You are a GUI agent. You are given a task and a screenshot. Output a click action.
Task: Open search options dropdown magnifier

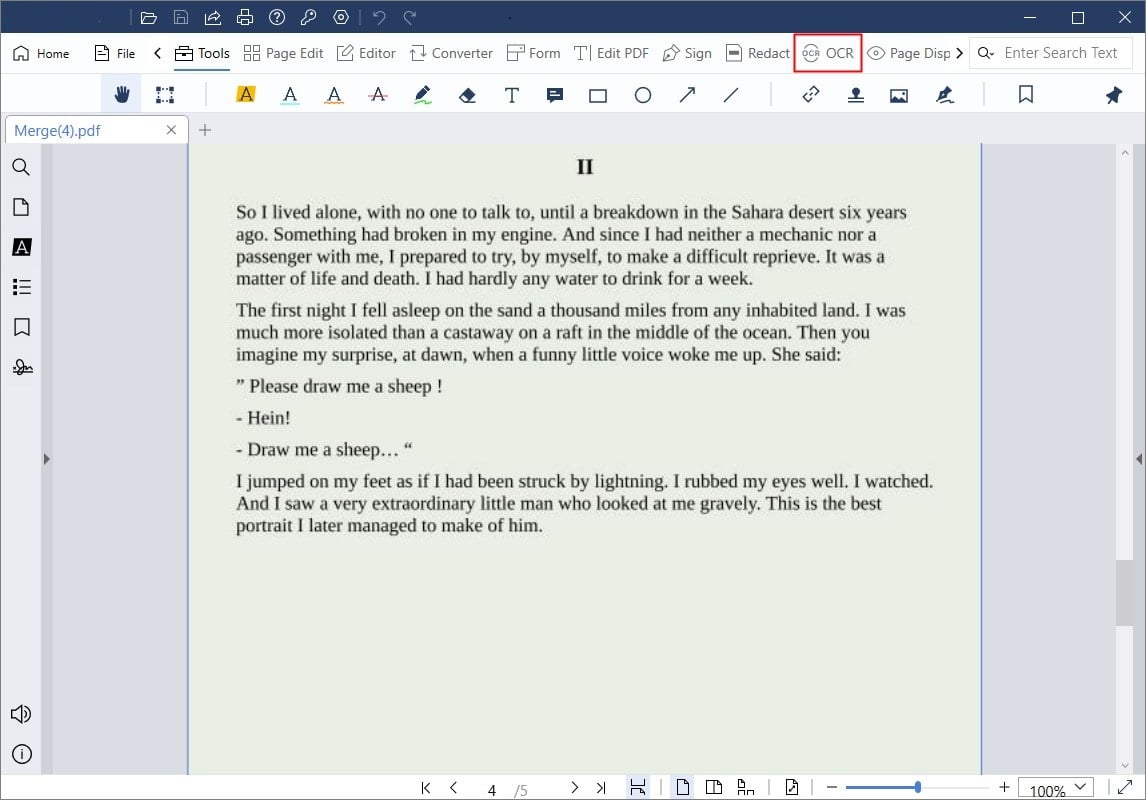point(986,53)
